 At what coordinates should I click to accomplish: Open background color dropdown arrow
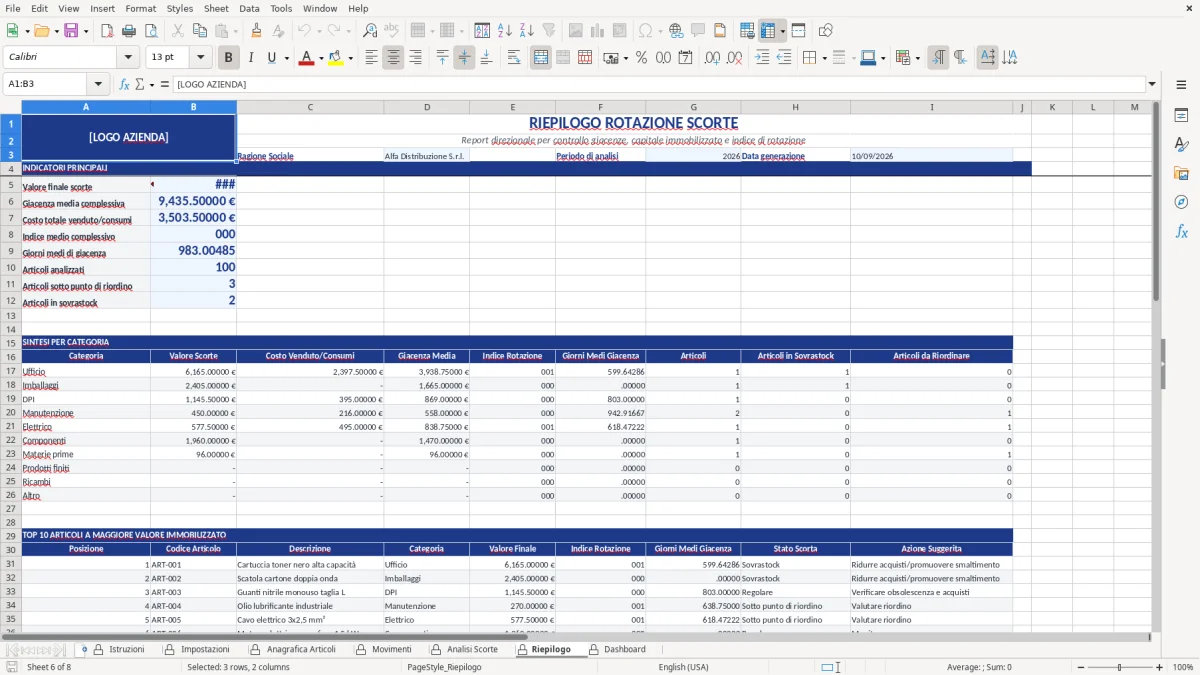tap(350, 58)
